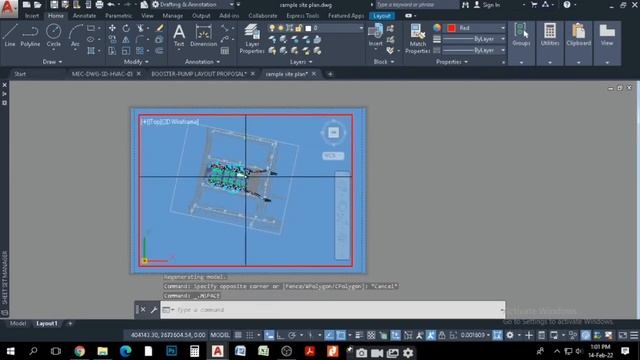Toggle the grid display in status bar
The image size is (640, 360).
tap(238, 335)
